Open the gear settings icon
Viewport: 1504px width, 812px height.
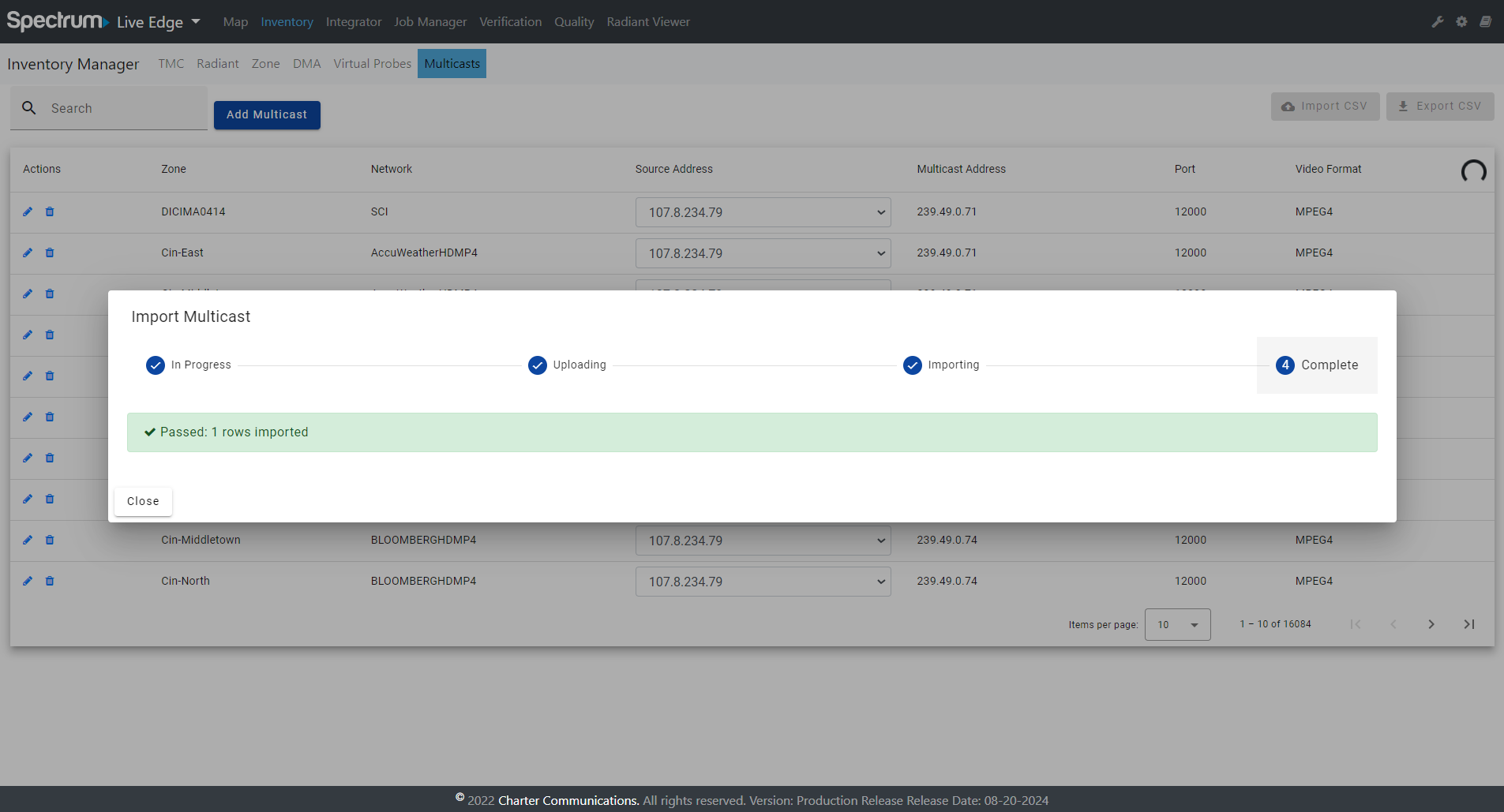coord(1461,22)
